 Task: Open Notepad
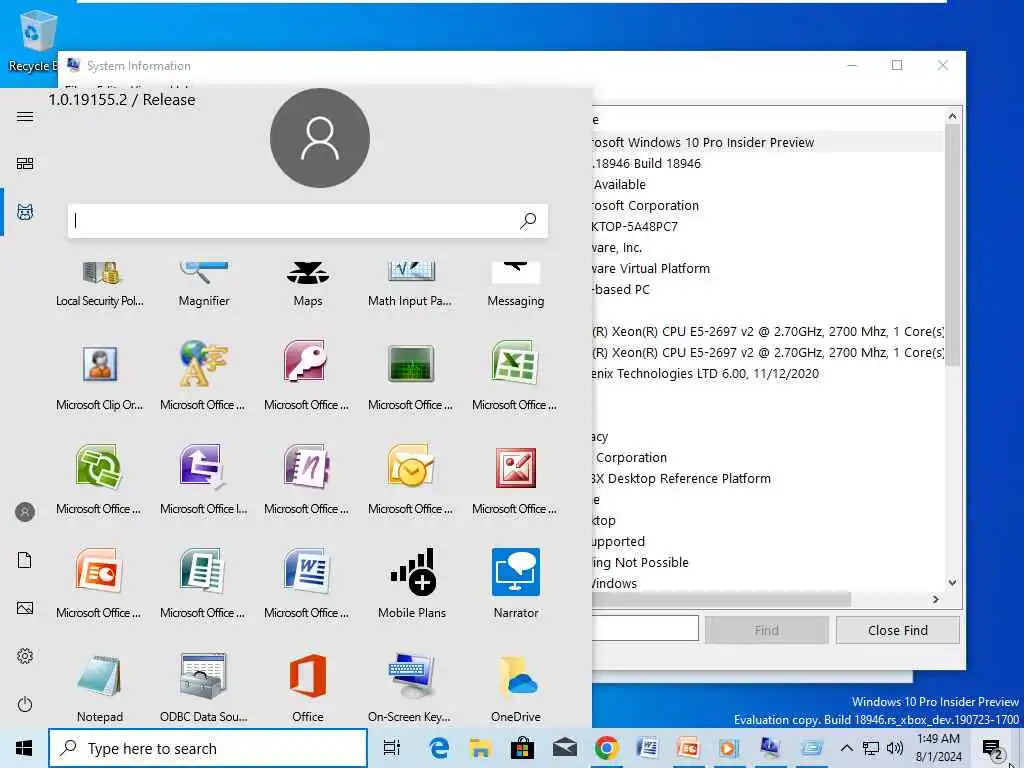tap(100, 688)
